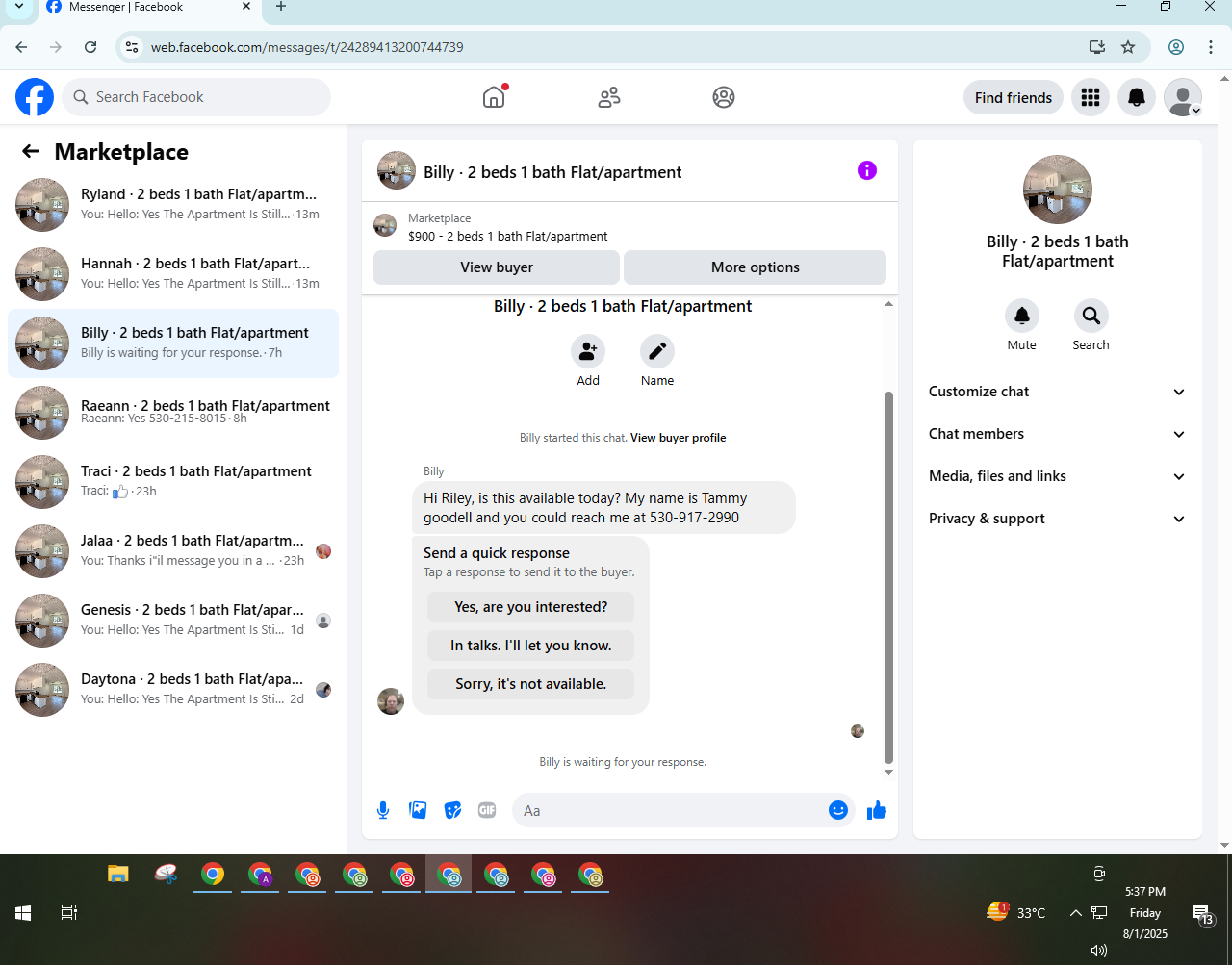The image size is (1232, 965).
Task: Open the Friends icon in top navigation
Action: (609, 97)
